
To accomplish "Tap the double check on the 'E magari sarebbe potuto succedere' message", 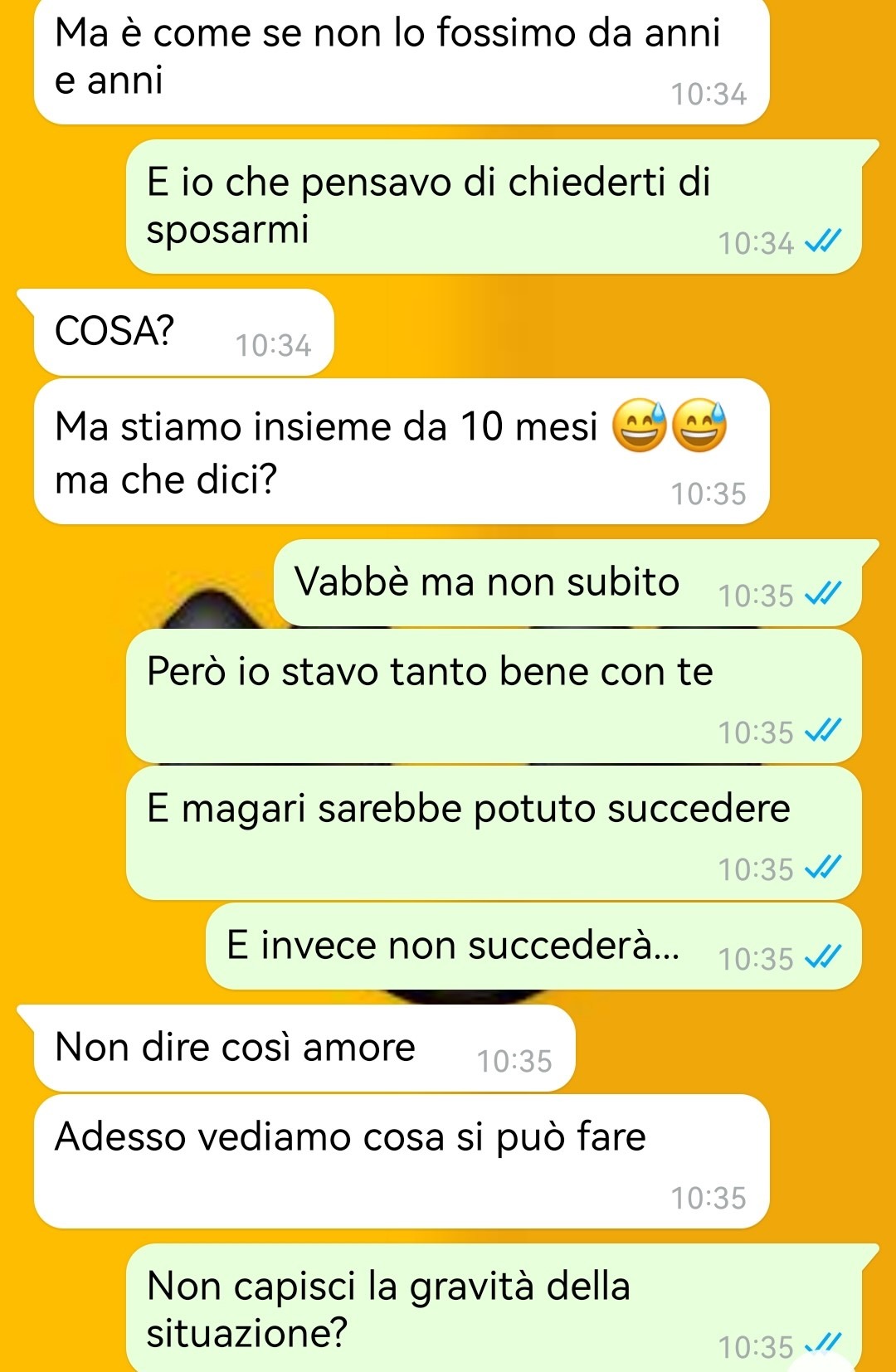I will (824, 868).
